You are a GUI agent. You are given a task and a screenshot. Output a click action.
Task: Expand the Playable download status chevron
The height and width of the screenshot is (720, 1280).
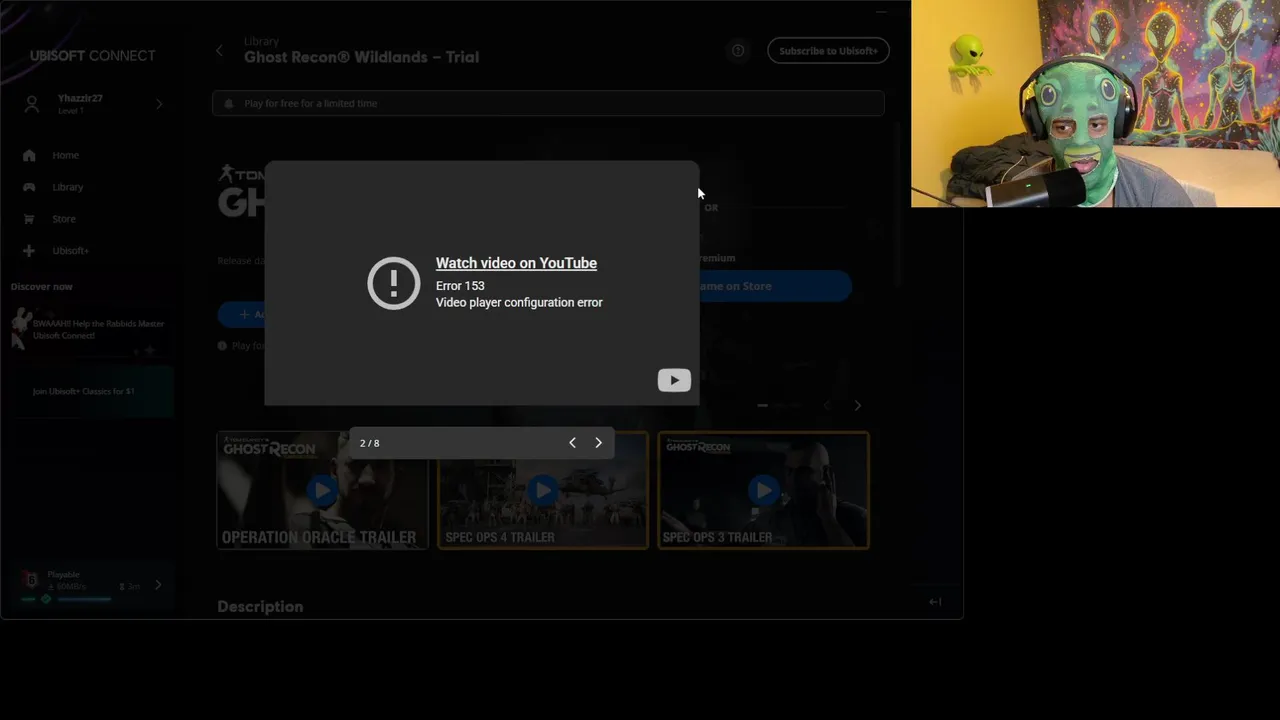click(158, 585)
